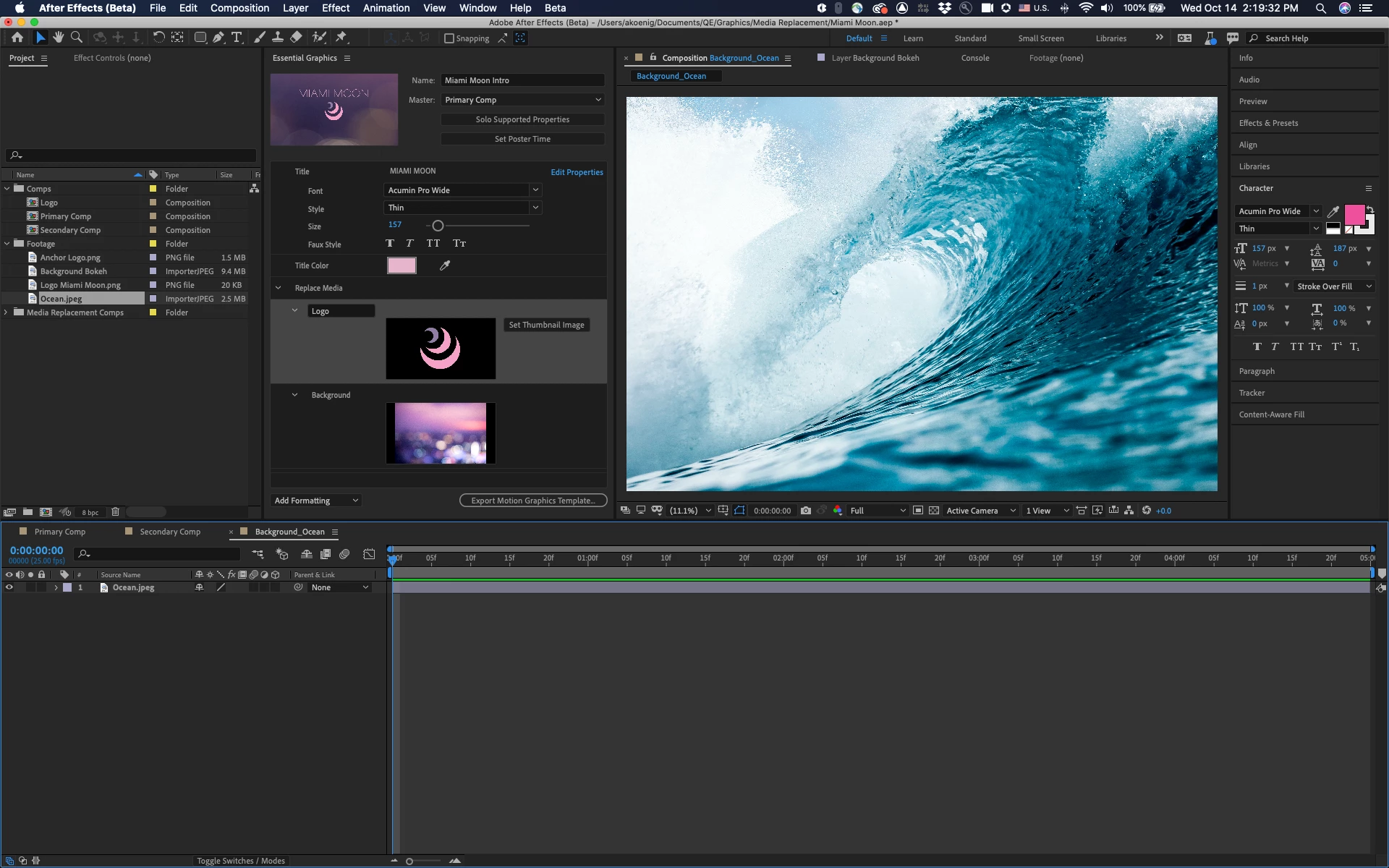Open the Master Primary Comp dropdown
The height and width of the screenshot is (868, 1389).
coord(522,100)
